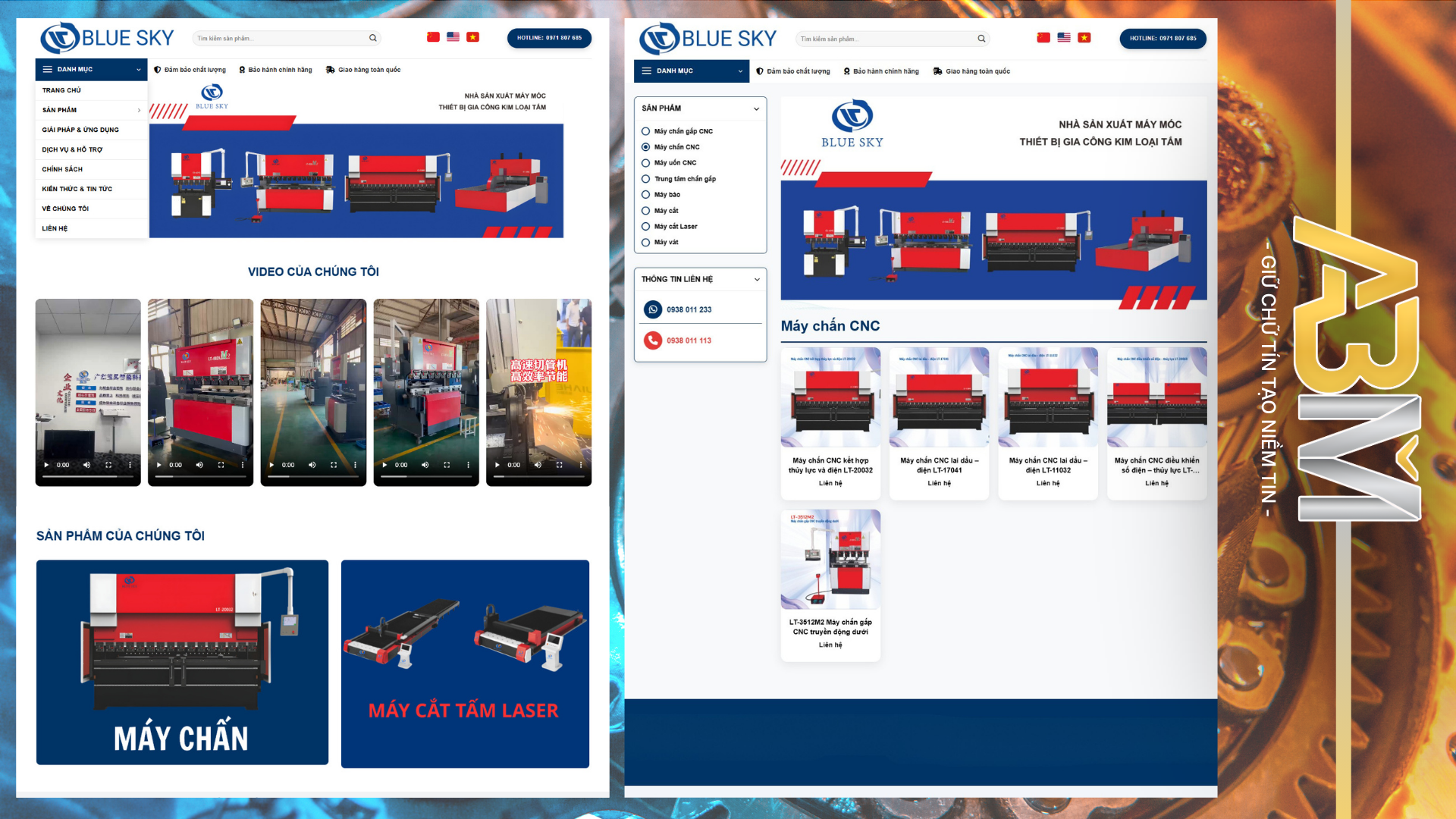Viewport: 1456px width, 819px height.
Task: Open VỀ CHÚNG TÔI menu item
Action: 91,209
